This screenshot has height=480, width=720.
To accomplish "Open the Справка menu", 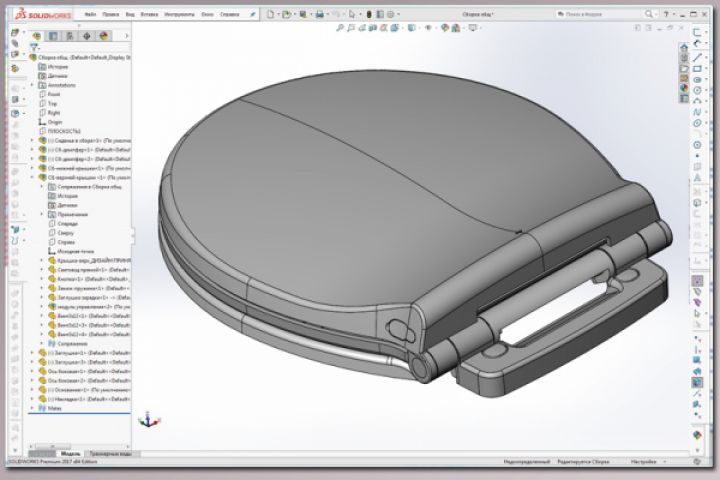I will click(230, 15).
